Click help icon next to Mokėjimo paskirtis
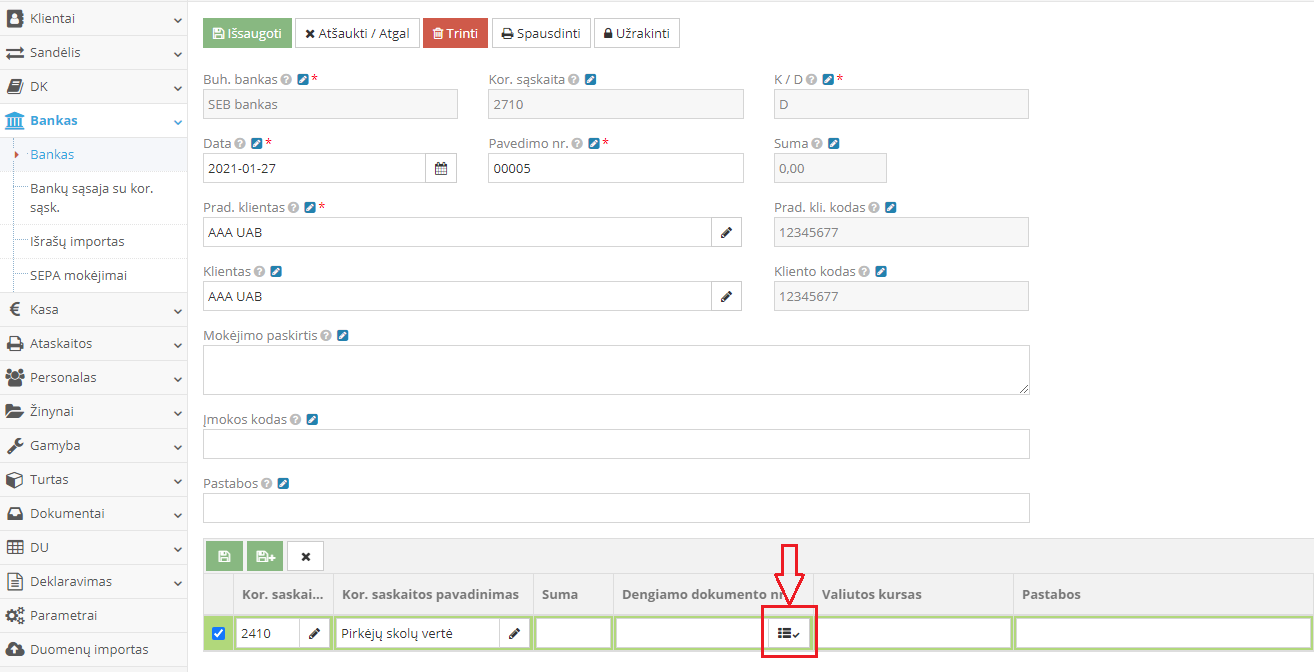 pos(326,336)
